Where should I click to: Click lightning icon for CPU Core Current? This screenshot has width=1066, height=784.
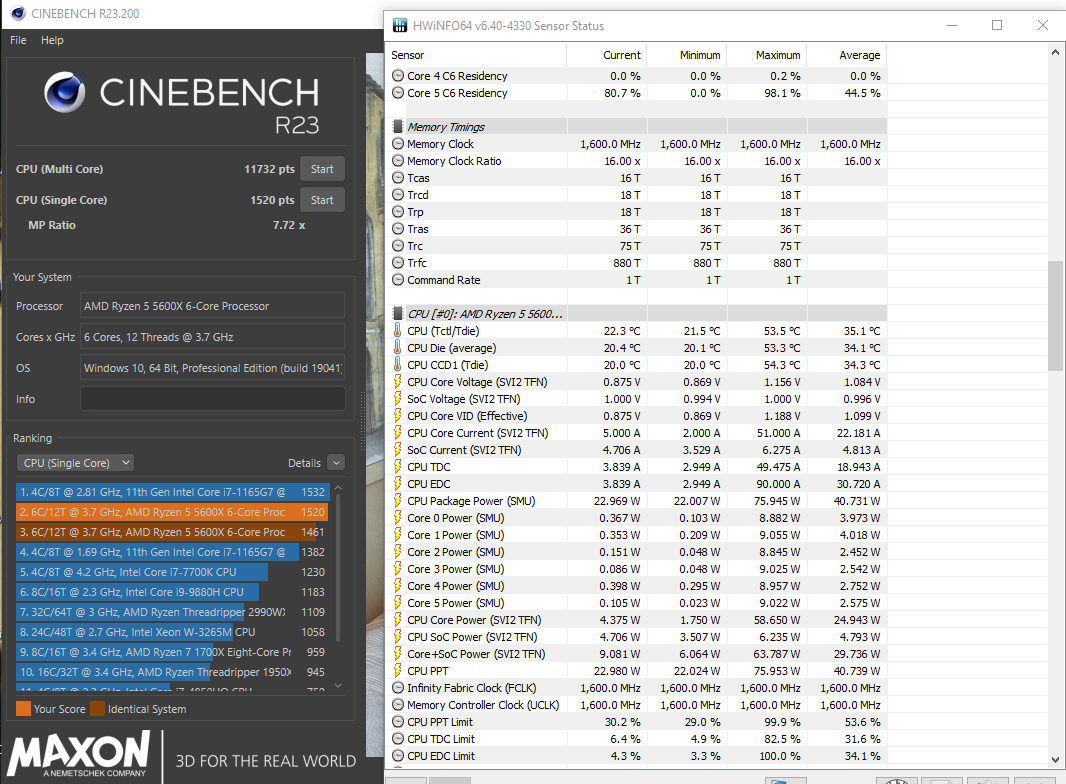click(398, 432)
